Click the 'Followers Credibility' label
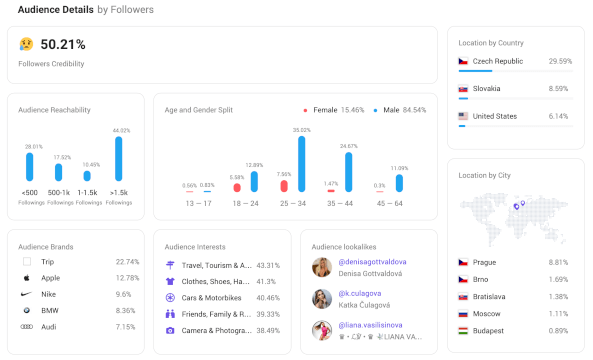This screenshot has height=360, width=593. tap(51, 64)
